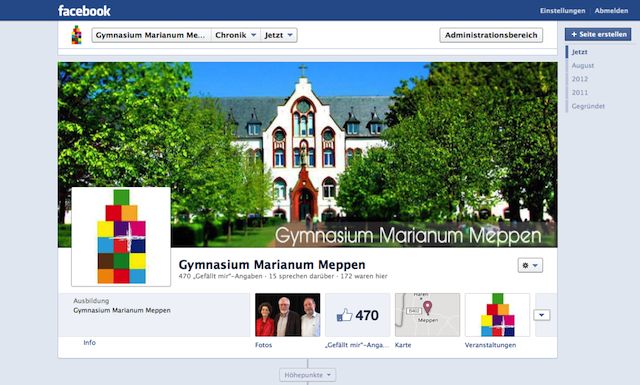Viewport: 640px width, 385px height.
Task: Click Abmelden in the header
Action: click(611, 11)
